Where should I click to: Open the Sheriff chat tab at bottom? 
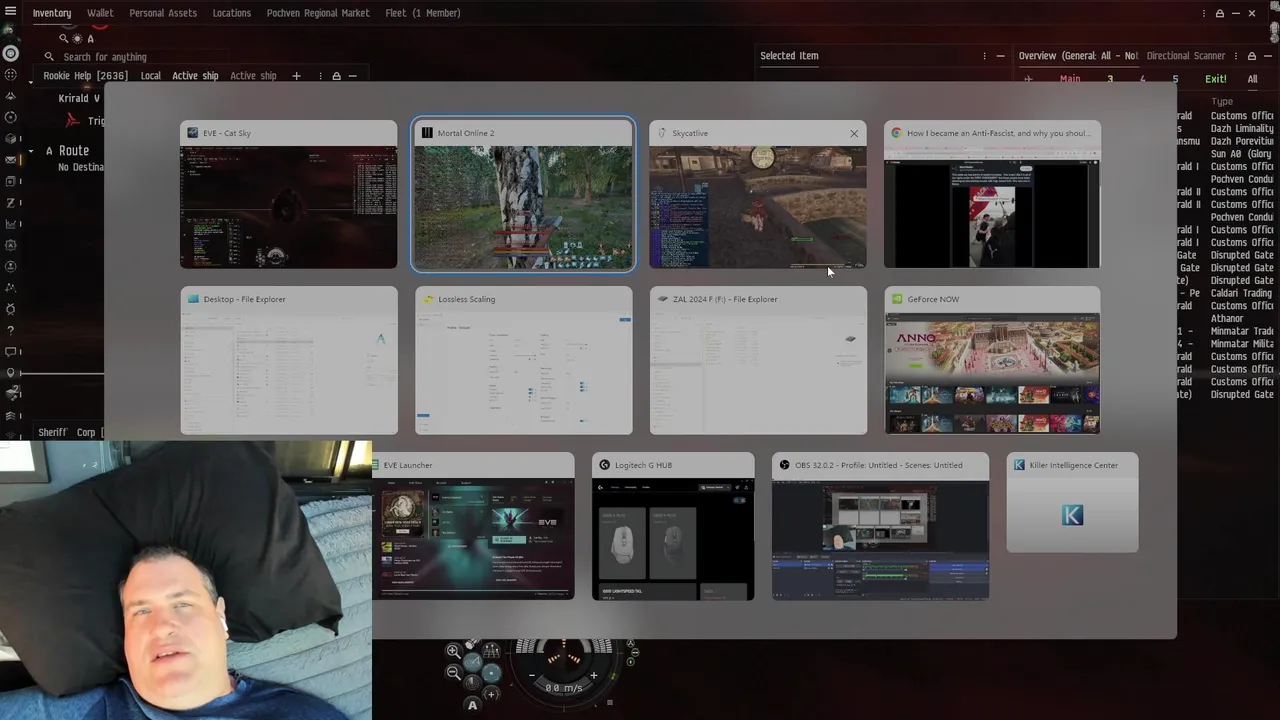coord(52,432)
